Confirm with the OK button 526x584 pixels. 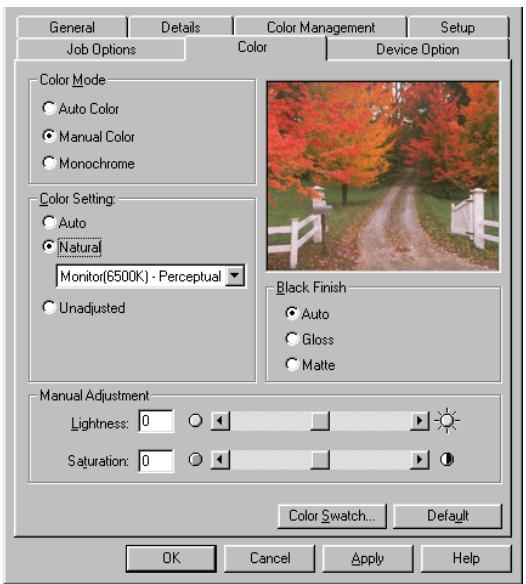[x=171, y=558]
